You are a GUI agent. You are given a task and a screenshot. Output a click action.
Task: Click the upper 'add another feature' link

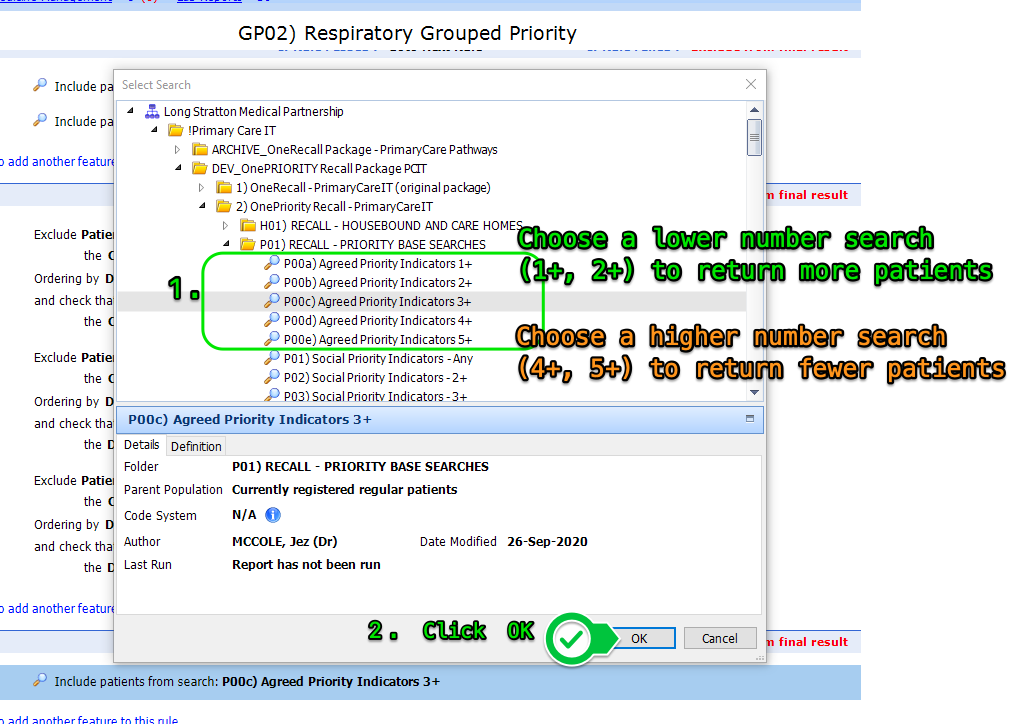pyautogui.click(x=57, y=161)
